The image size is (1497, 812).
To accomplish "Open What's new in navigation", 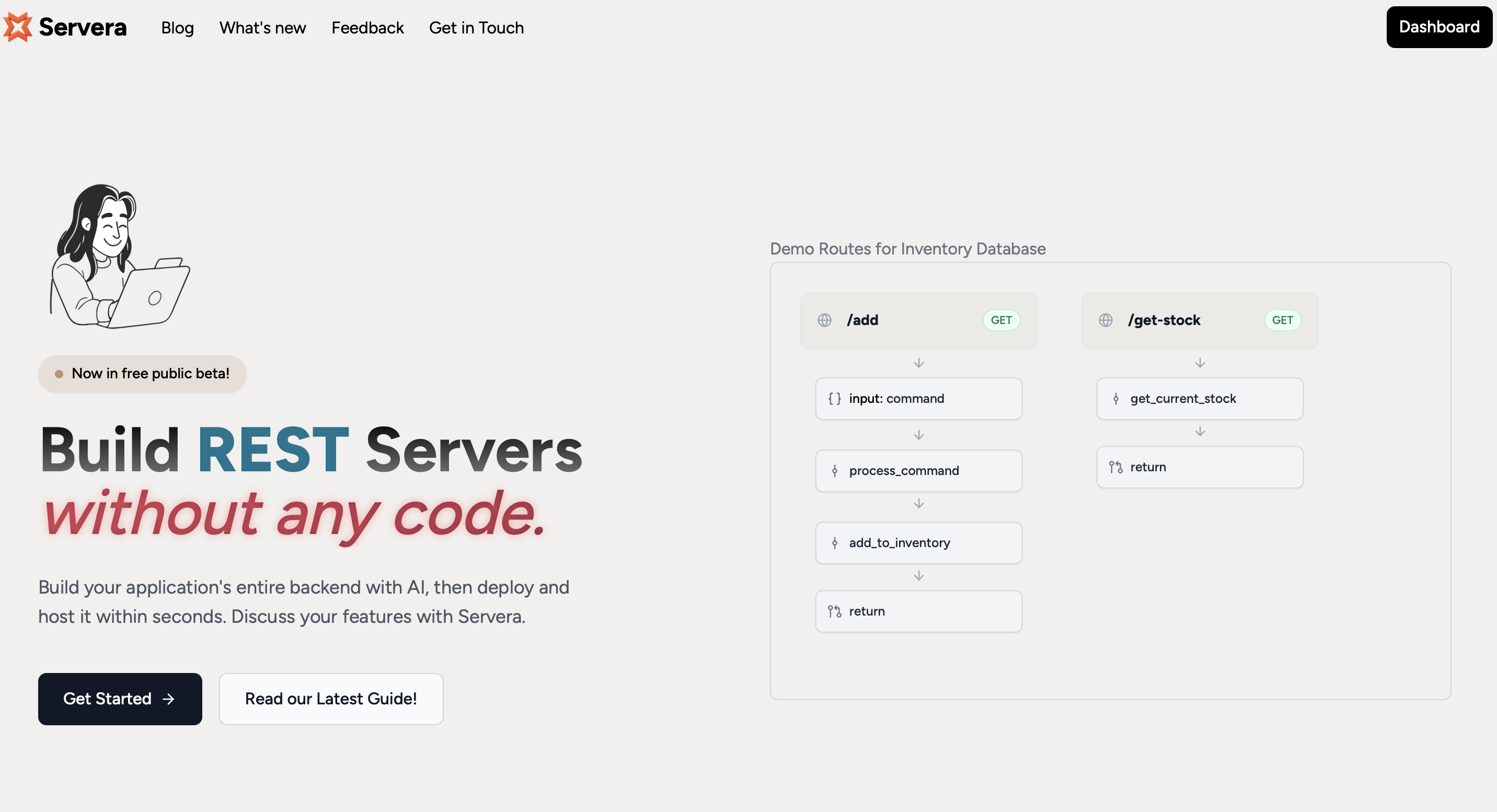I will pos(262,28).
